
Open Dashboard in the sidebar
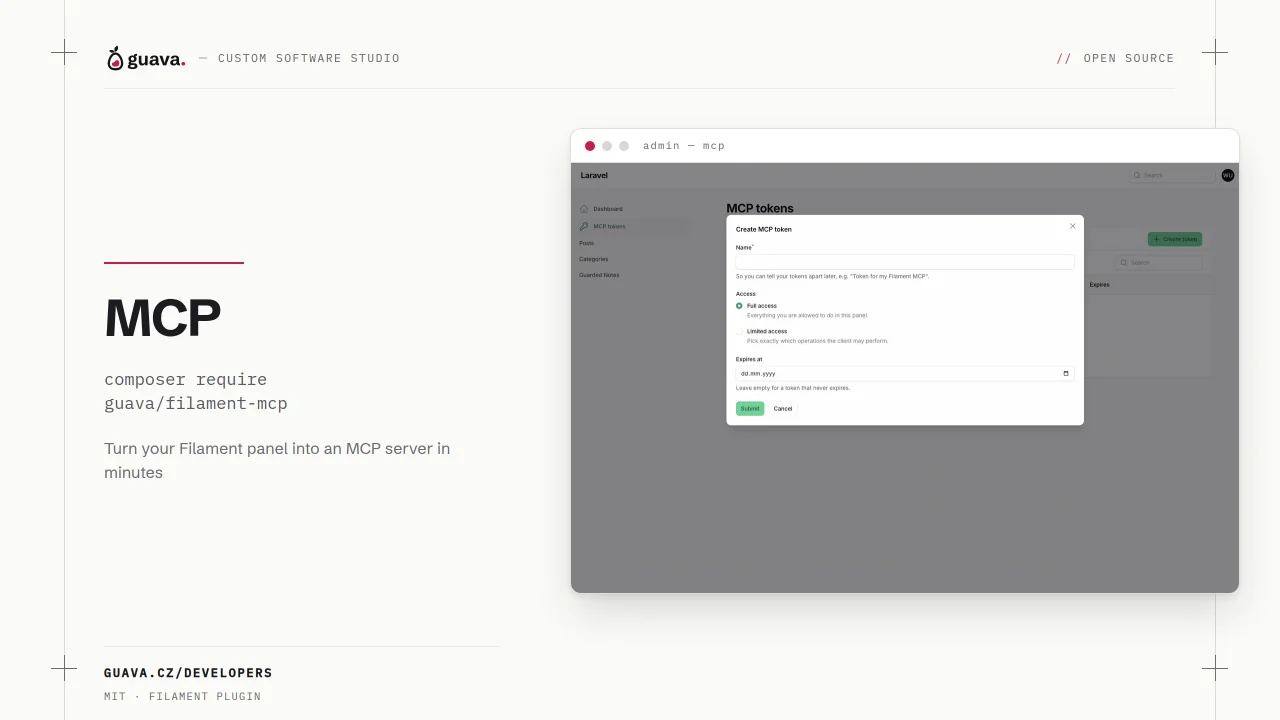pos(607,209)
